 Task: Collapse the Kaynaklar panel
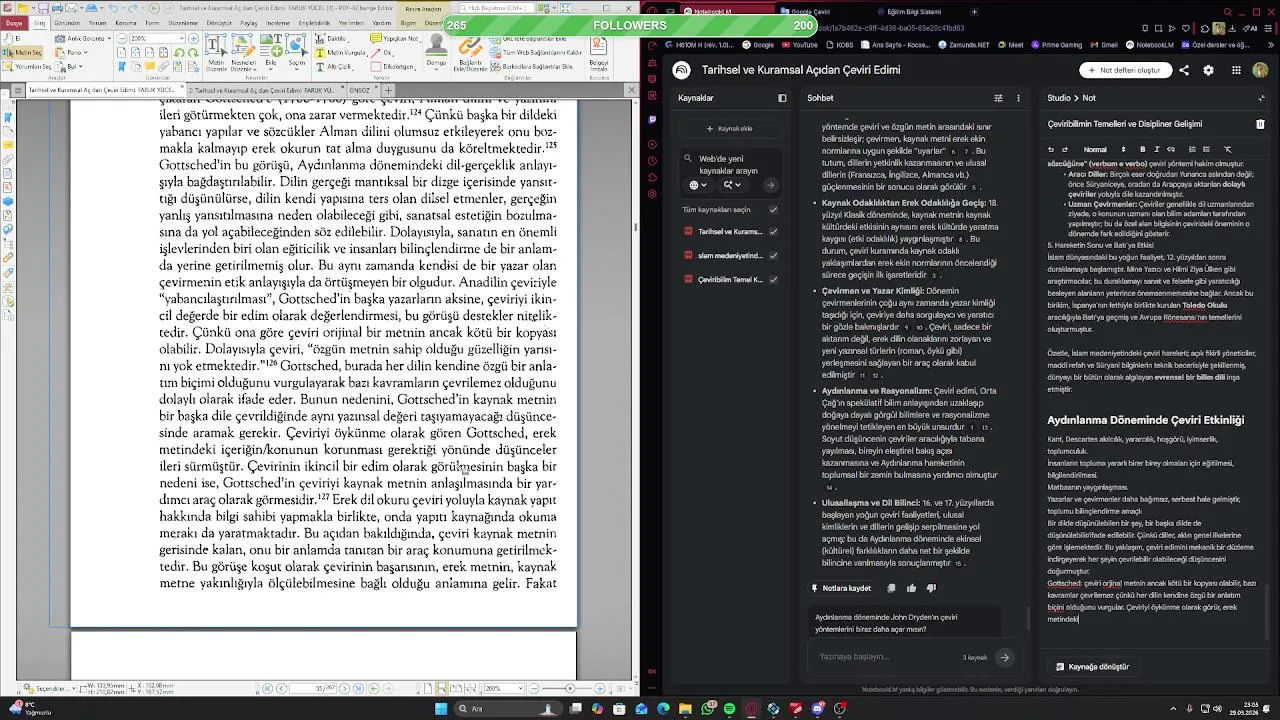pos(782,98)
